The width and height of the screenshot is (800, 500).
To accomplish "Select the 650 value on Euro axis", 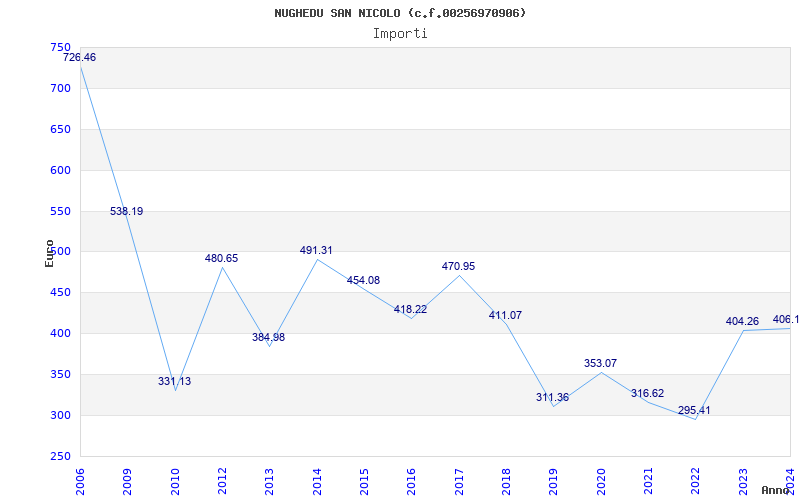I will 61,129.
